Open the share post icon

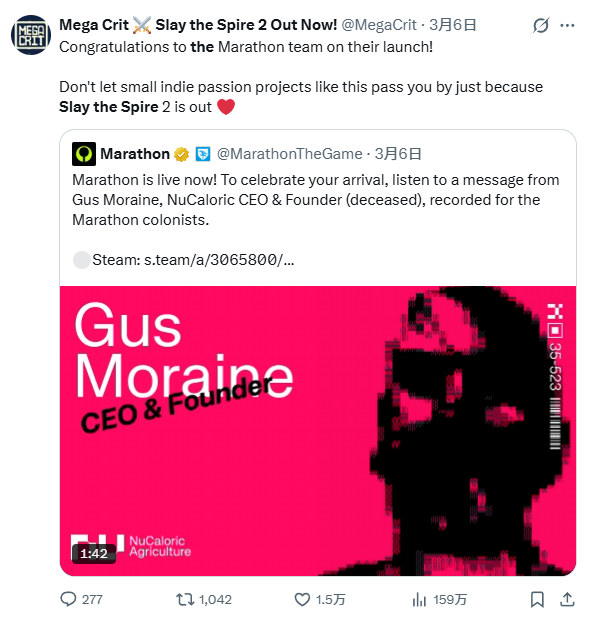567,599
